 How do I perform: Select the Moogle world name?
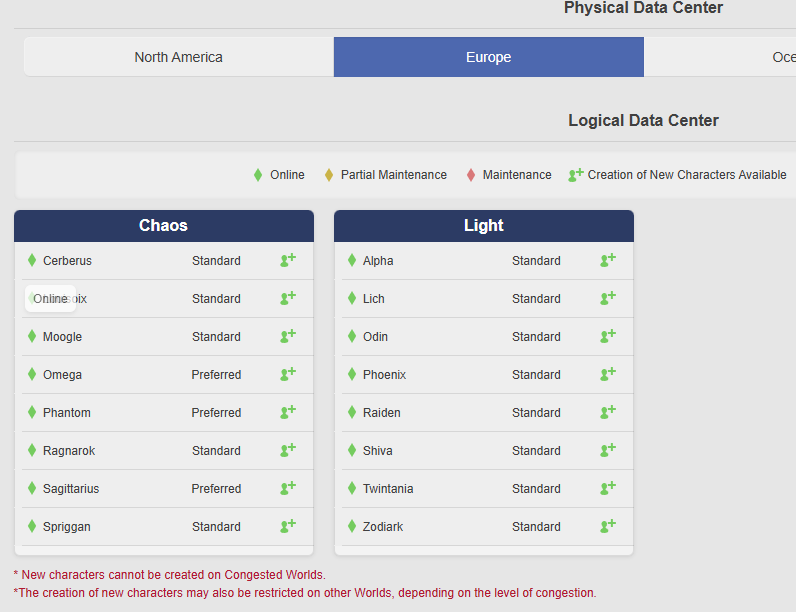point(62,337)
